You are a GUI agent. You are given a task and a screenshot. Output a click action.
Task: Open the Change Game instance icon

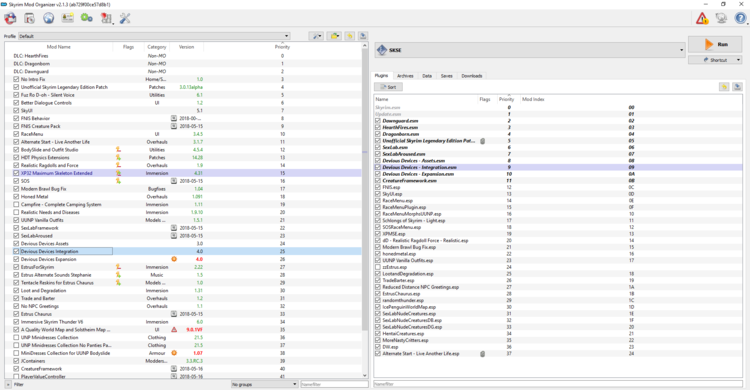tap(10, 19)
